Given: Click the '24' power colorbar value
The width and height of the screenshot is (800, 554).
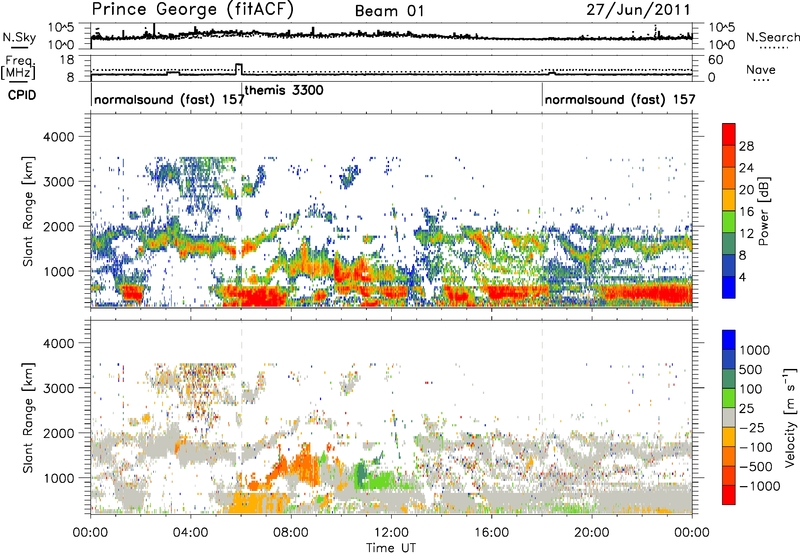Looking at the screenshot, I should 746,168.
